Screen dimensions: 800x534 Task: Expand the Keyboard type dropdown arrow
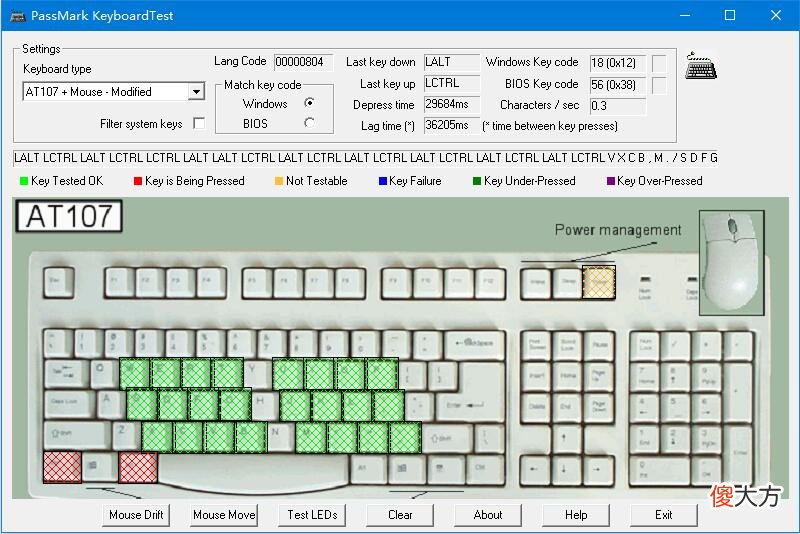(196, 92)
